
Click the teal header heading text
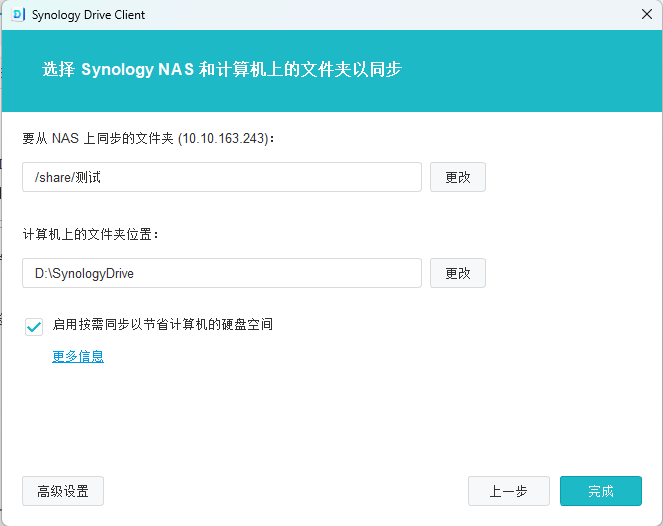coord(222,69)
